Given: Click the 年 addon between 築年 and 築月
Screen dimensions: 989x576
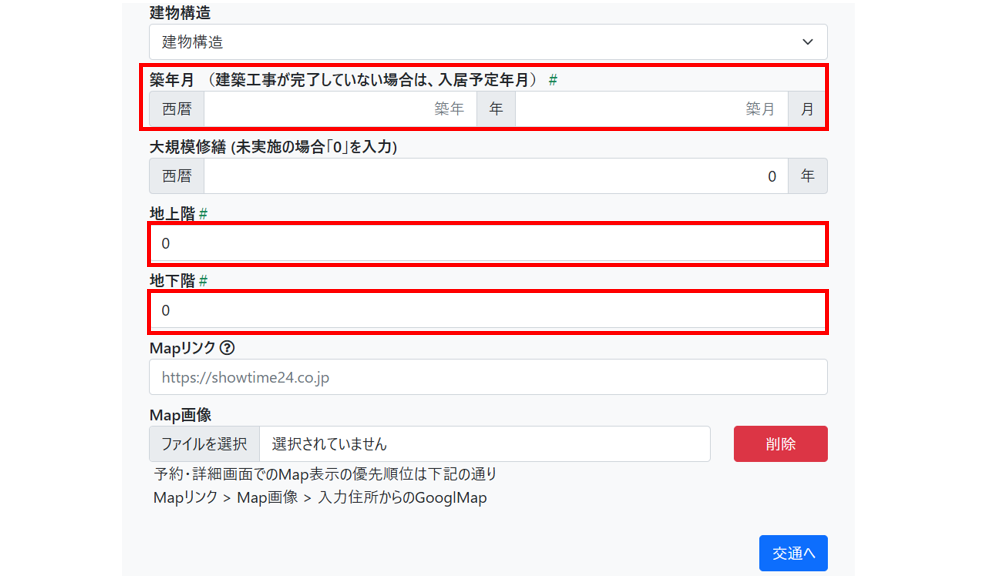Looking at the screenshot, I should (x=496, y=109).
